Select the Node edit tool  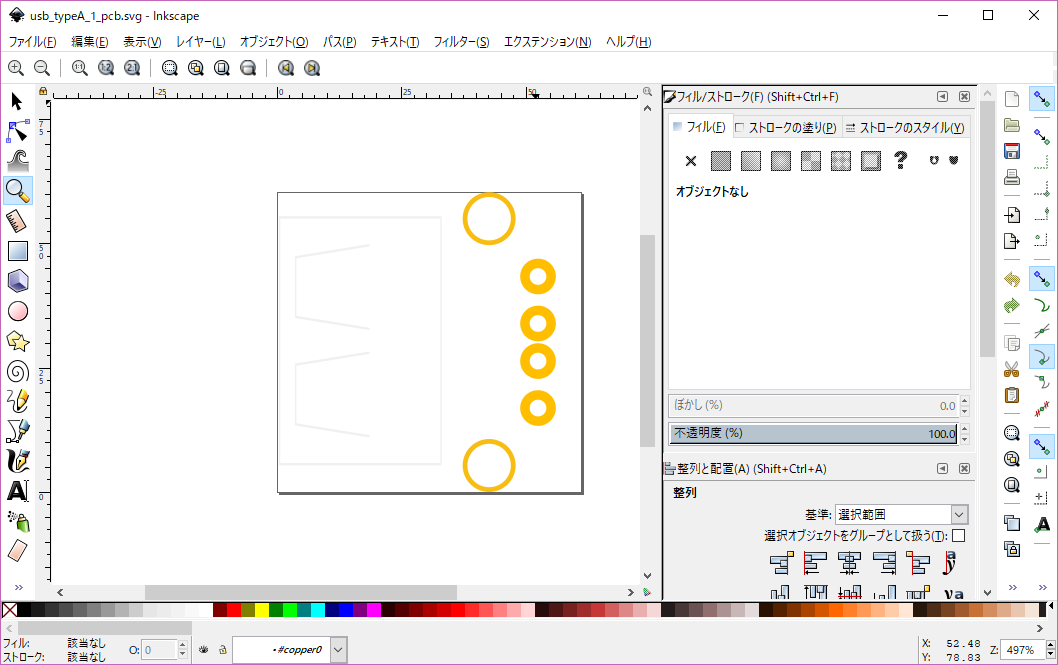point(17,130)
